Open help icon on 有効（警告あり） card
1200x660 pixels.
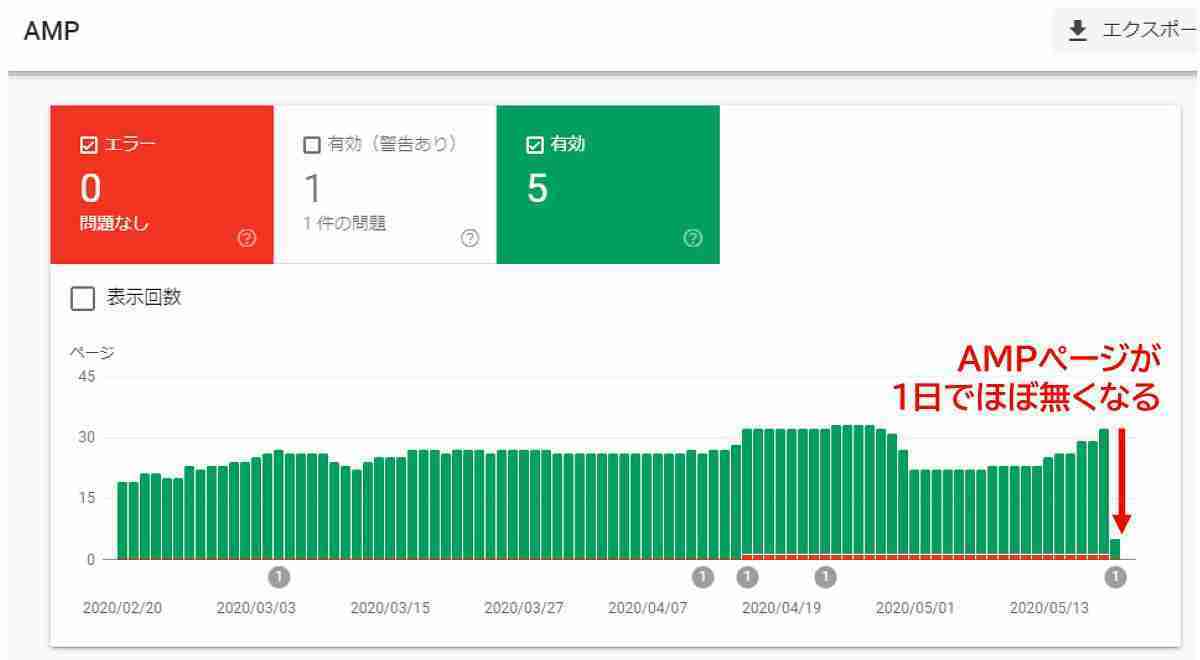[470, 239]
